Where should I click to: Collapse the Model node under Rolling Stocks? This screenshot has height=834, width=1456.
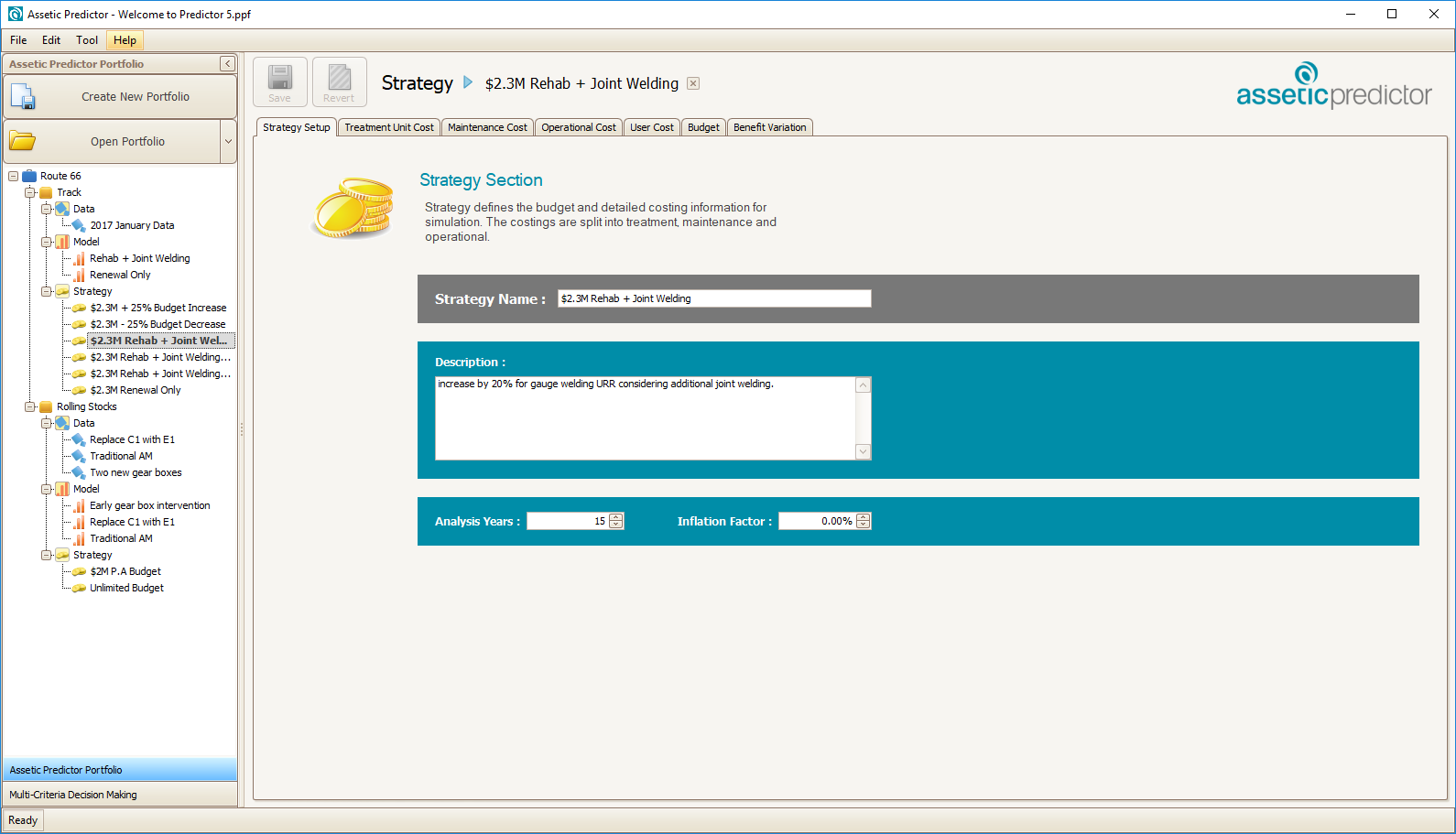click(47, 489)
